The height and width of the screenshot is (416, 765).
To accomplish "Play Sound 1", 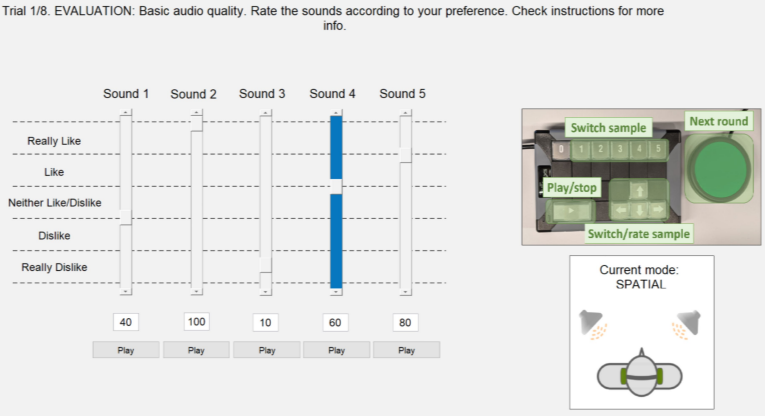I will 126,350.
